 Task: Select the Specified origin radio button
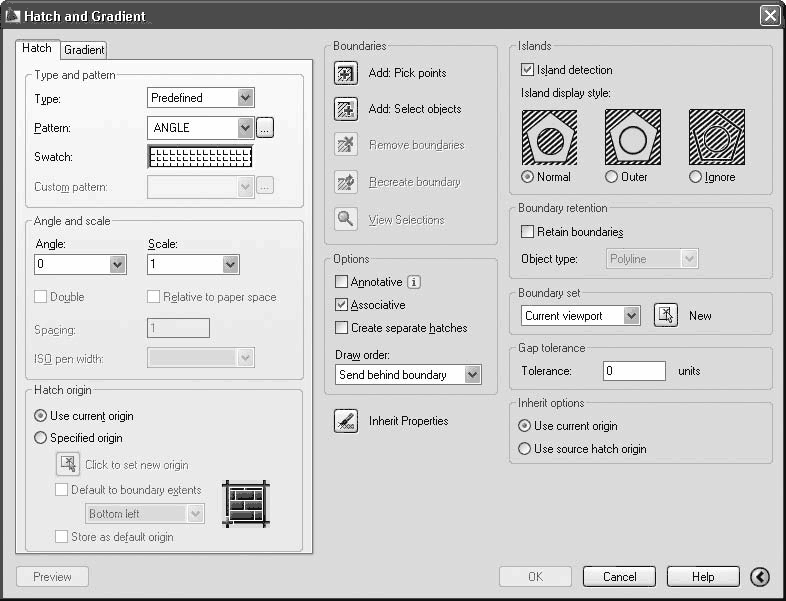click(40, 438)
